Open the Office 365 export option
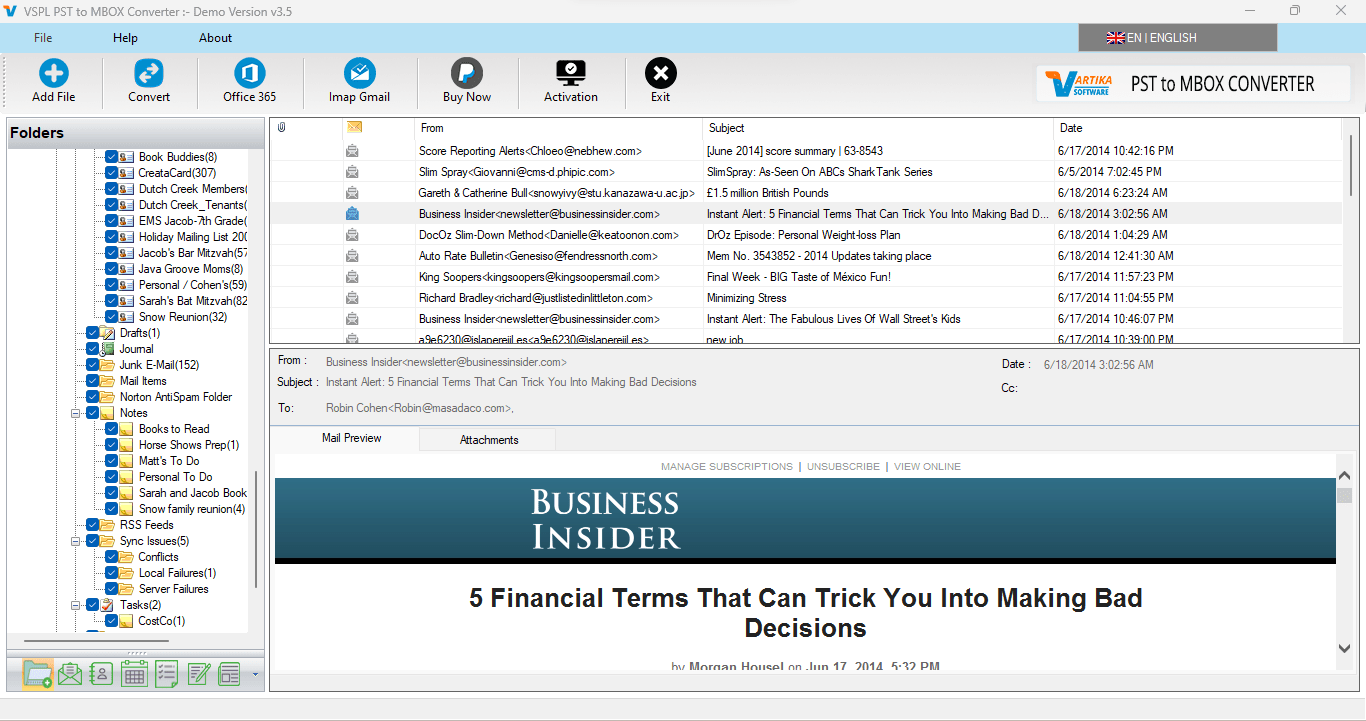The width and height of the screenshot is (1366, 721). (250, 74)
